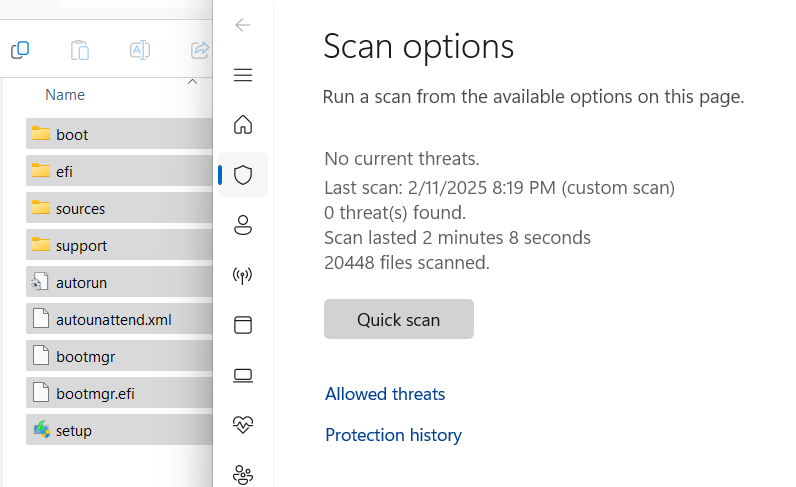The width and height of the screenshot is (796, 487).
Task: Open Device performance & health heart icon
Action: (243, 425)
